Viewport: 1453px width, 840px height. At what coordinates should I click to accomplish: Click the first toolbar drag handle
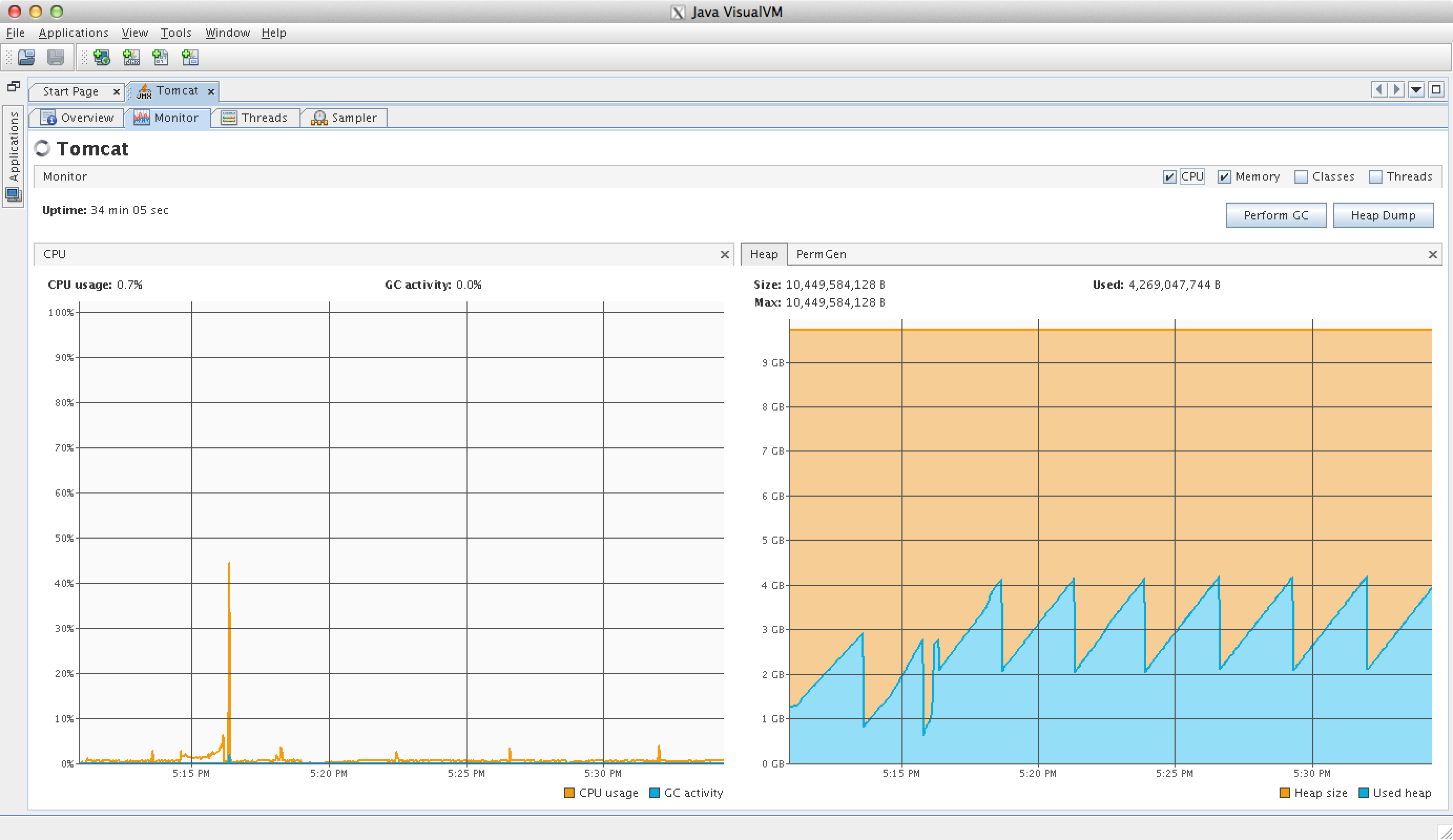(x=8, y=57)
